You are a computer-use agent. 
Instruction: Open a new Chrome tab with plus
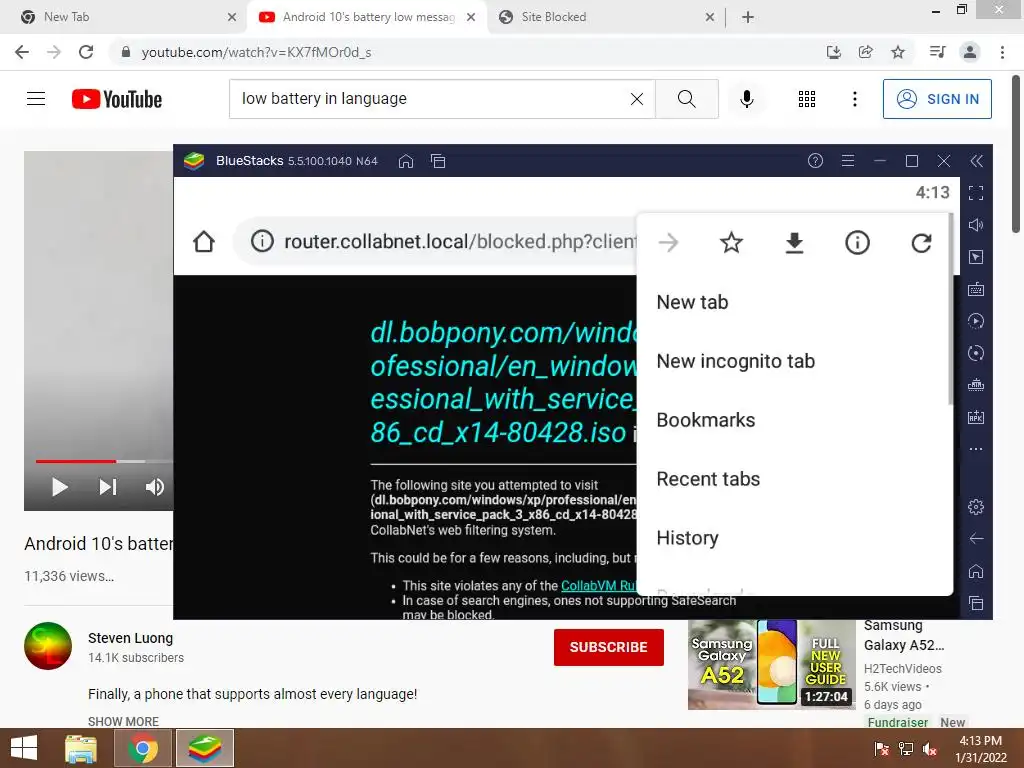(748, 17)
